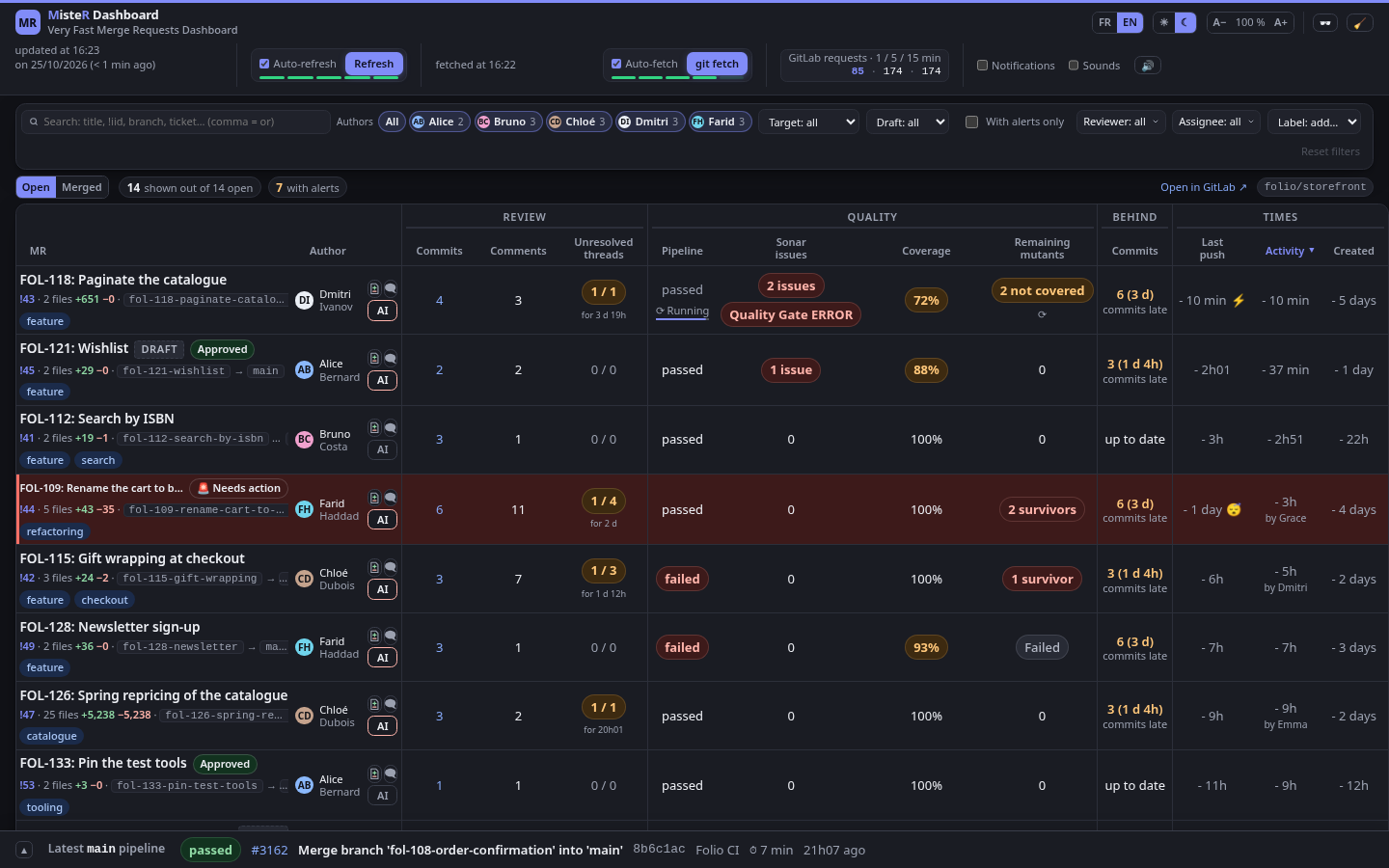This screenshot has height=868, width=1389.
Task: Open the diff icon on the FOL-128 Newsletter row
Action: [x=374, y=636]
